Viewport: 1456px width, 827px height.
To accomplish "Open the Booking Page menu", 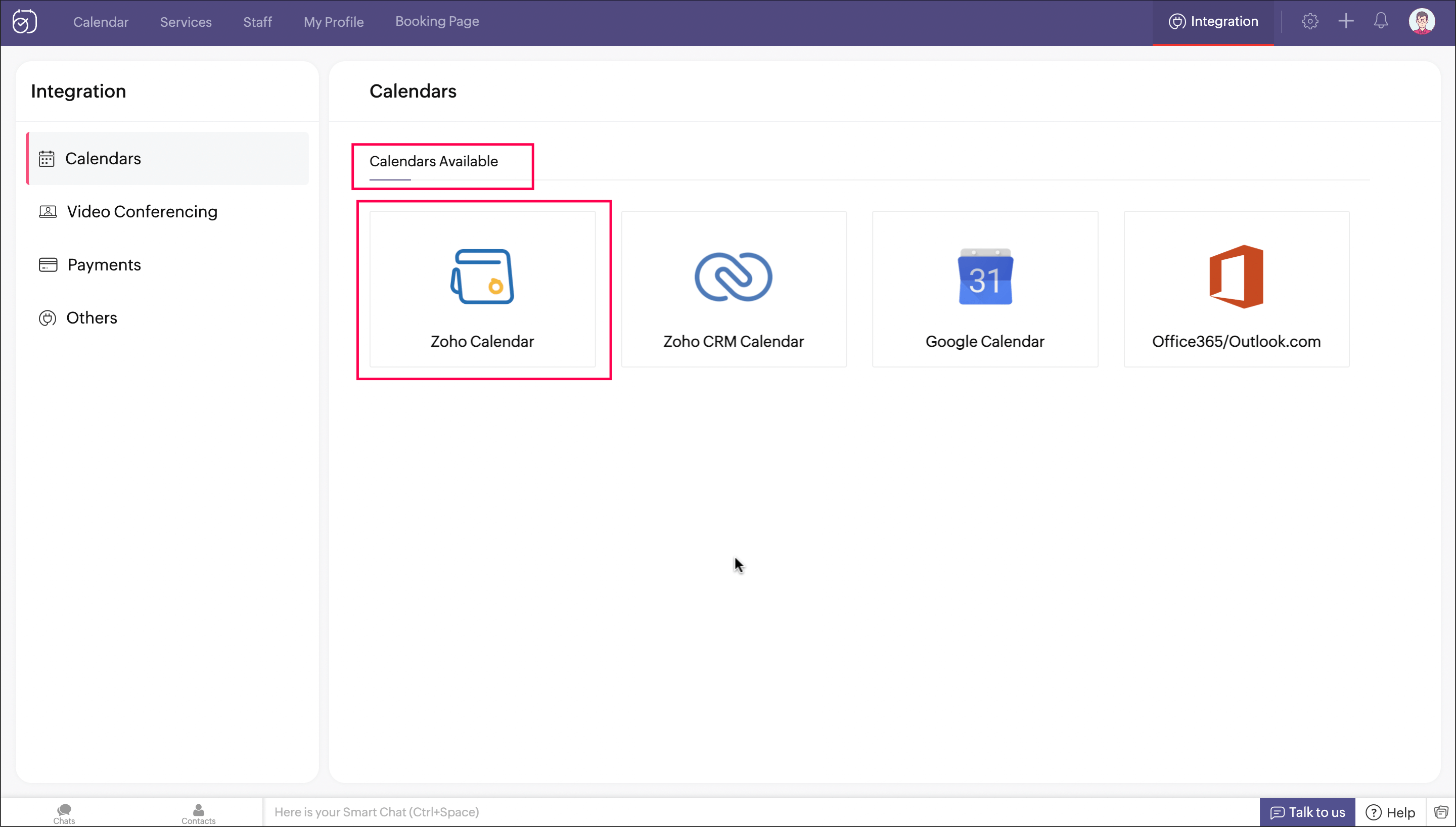I will point(437,22).
